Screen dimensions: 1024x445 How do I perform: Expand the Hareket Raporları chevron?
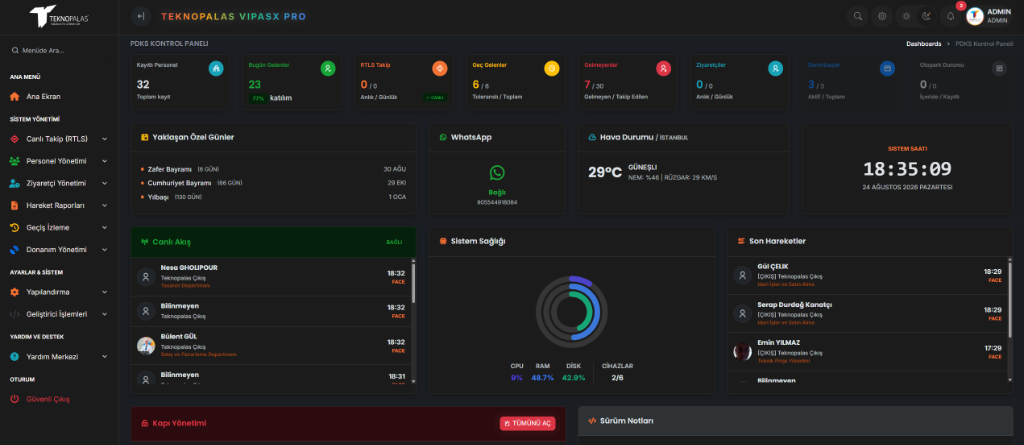pyautogui.click(x=104, y=205)
